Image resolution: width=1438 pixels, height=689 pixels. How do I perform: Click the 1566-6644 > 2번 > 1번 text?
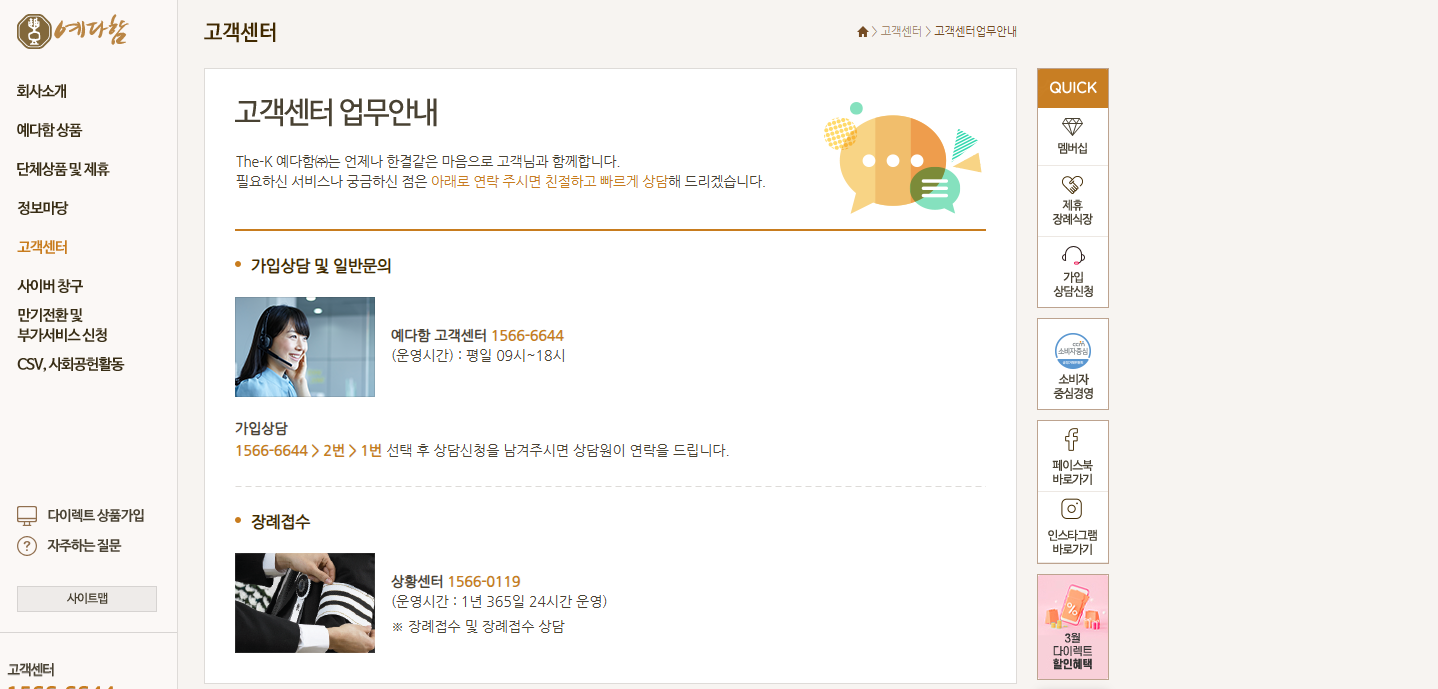click(309, 451)
